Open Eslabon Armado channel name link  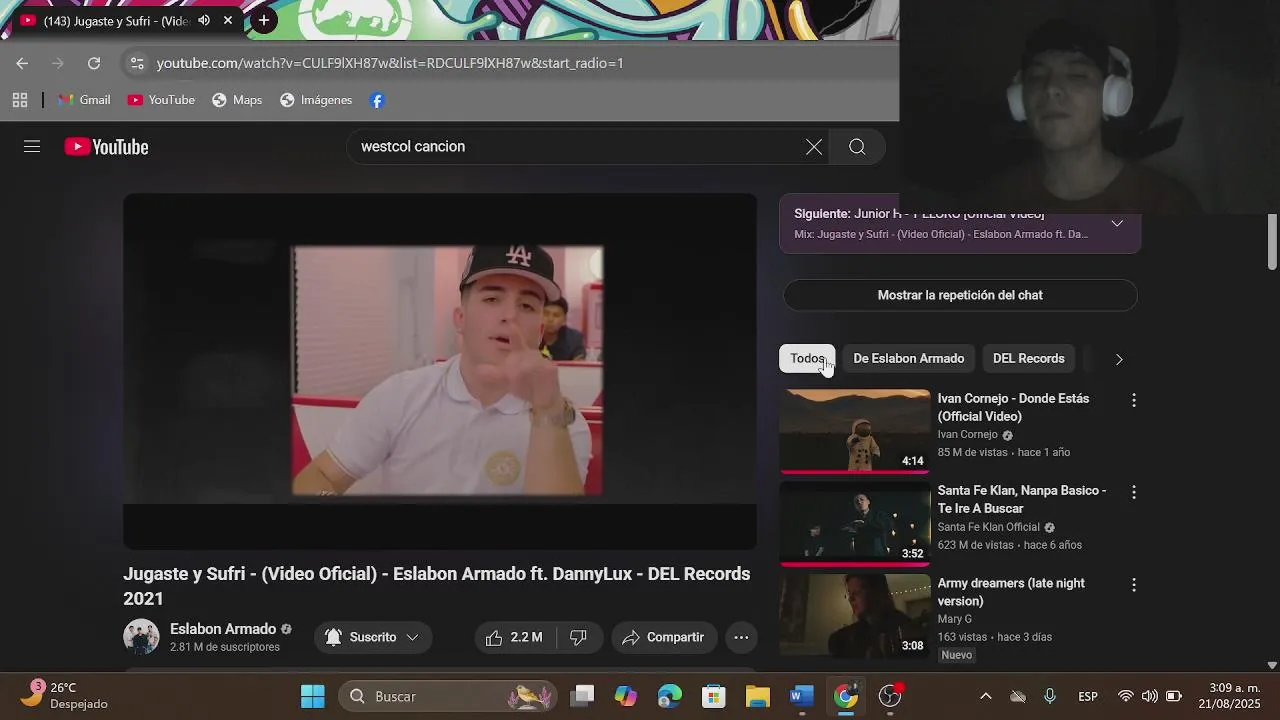point(223,629)
